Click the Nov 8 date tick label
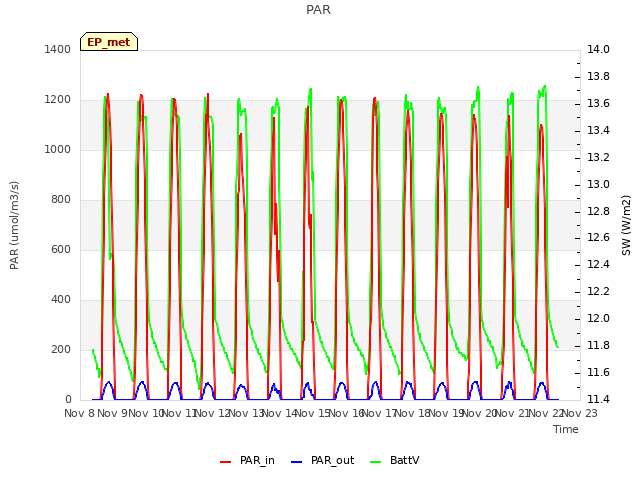Image resolution: width=640 pixels, height=480 pixels. (x=80, y=413)
